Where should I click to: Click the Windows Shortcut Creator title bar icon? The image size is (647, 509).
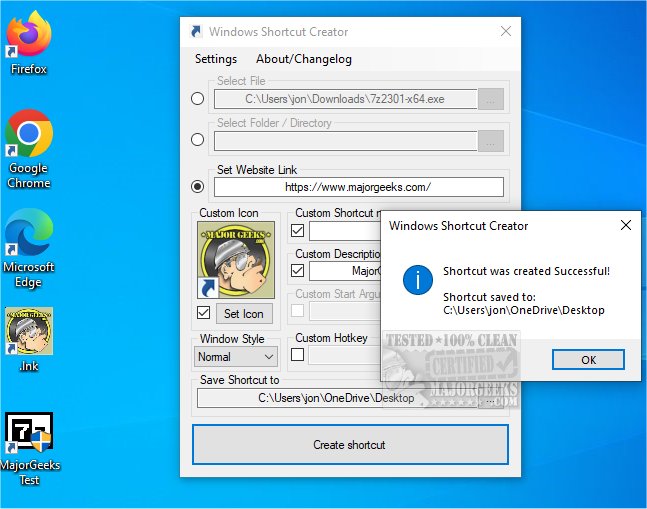point(196,32)
